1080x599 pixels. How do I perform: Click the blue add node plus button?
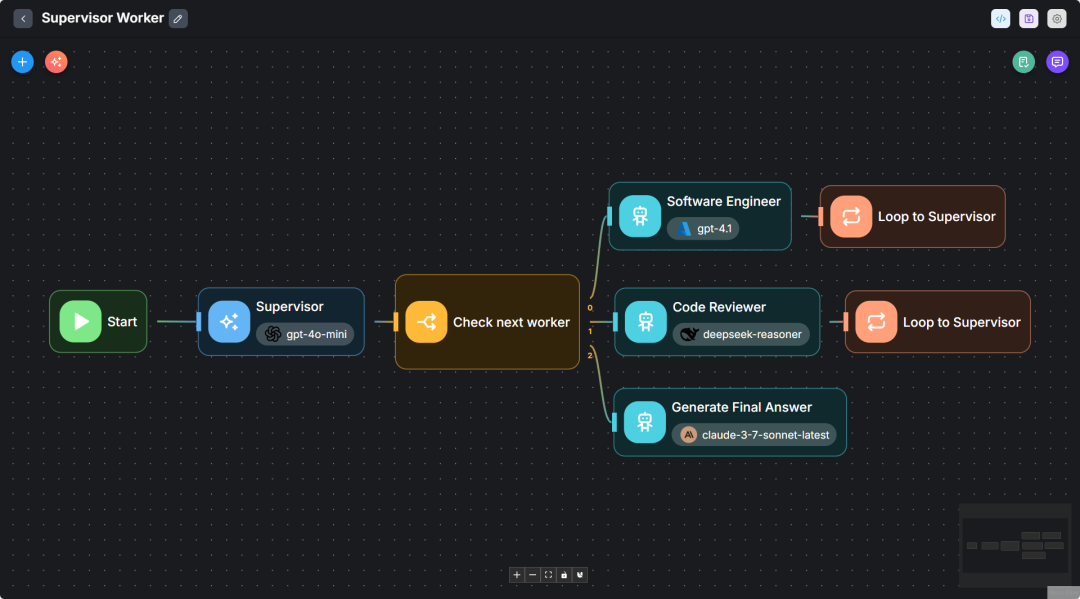tap(23, 62)
